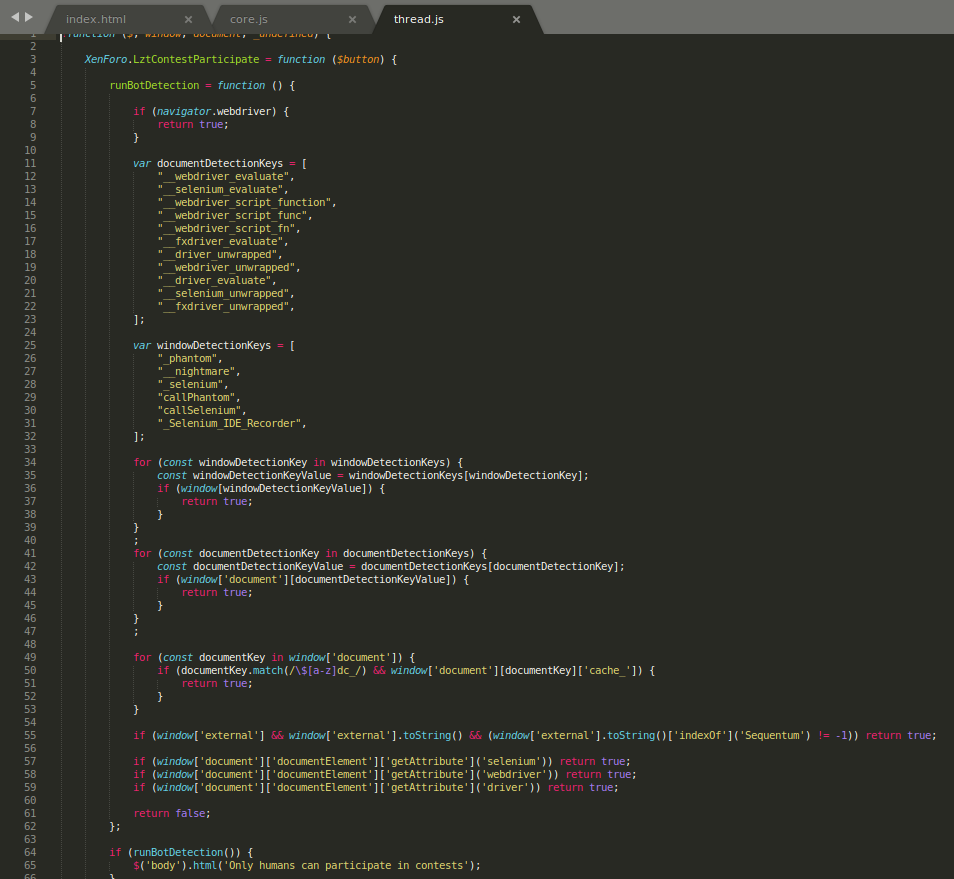The height and width of the screenshot is (879, 954).
Task: Click line number 34 in the gutter
Action: (x=30, y=462)
